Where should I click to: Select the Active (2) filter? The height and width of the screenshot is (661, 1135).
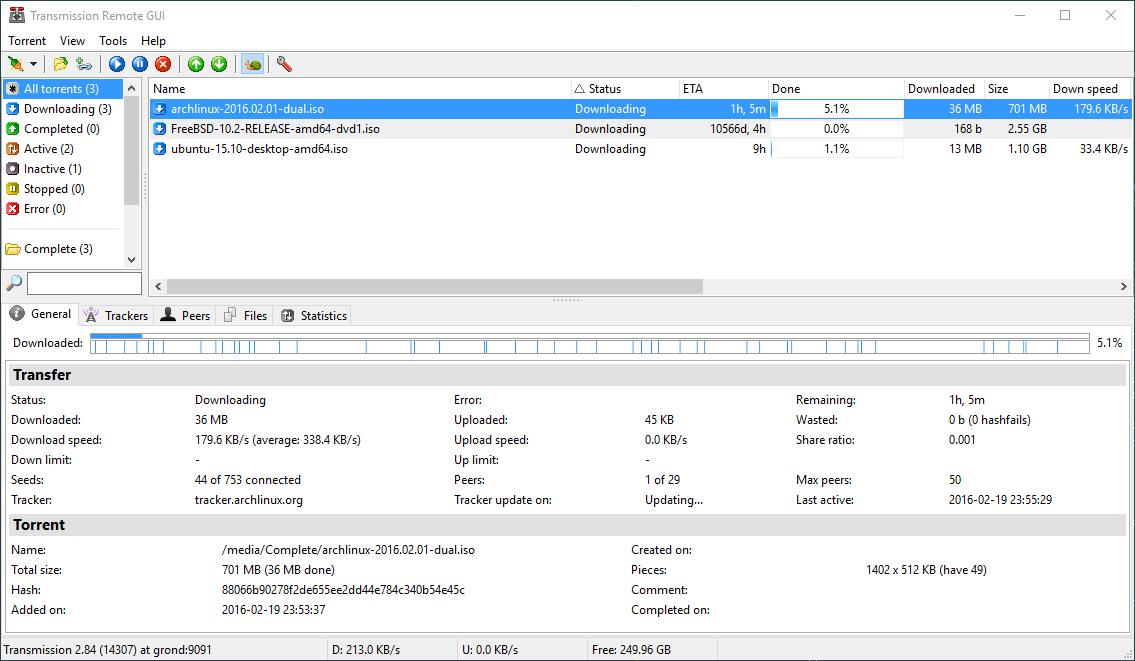(x=62, y=149)
